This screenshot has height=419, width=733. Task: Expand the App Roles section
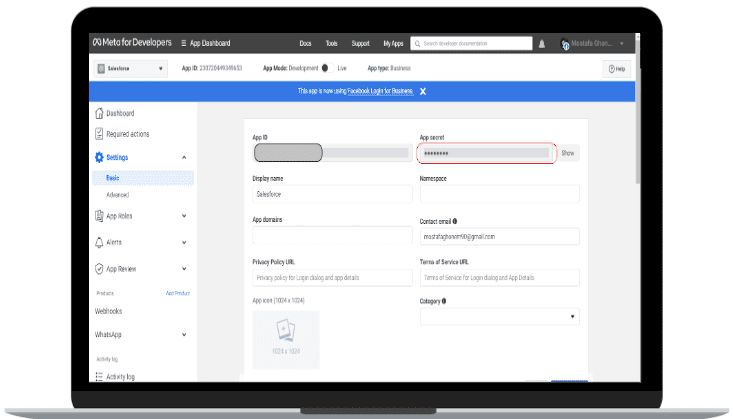tap(184, 216)
